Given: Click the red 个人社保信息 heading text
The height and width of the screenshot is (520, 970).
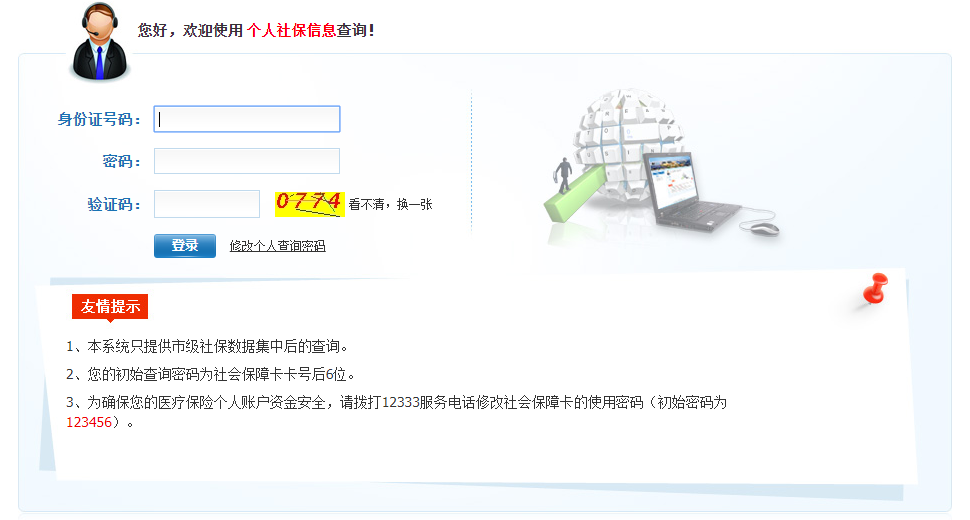Looking at the screenshot, I should point(291,30).
